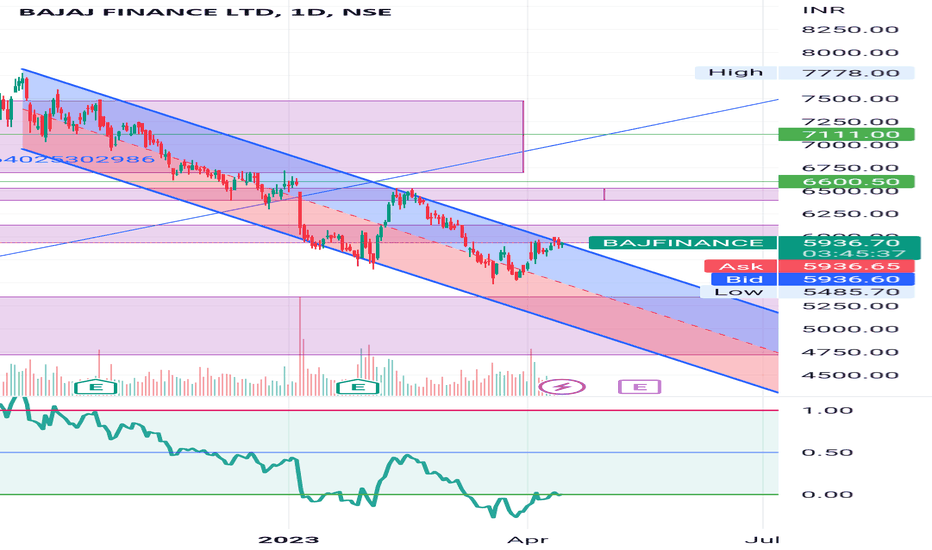932x550 pixels.
Task: Click the 6250.00 price axis value
Action: tap(850, 214)
